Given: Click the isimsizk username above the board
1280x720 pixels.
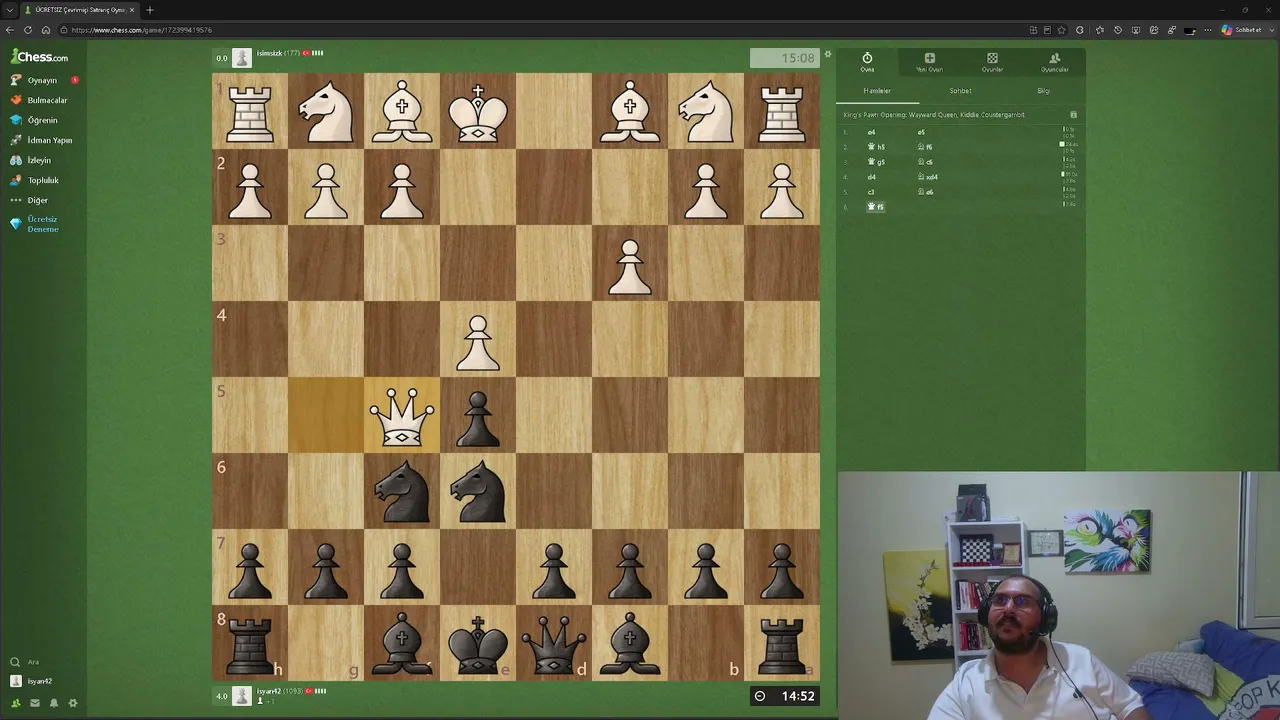Looking at the screenshot, I should click(x=270, y=53).
